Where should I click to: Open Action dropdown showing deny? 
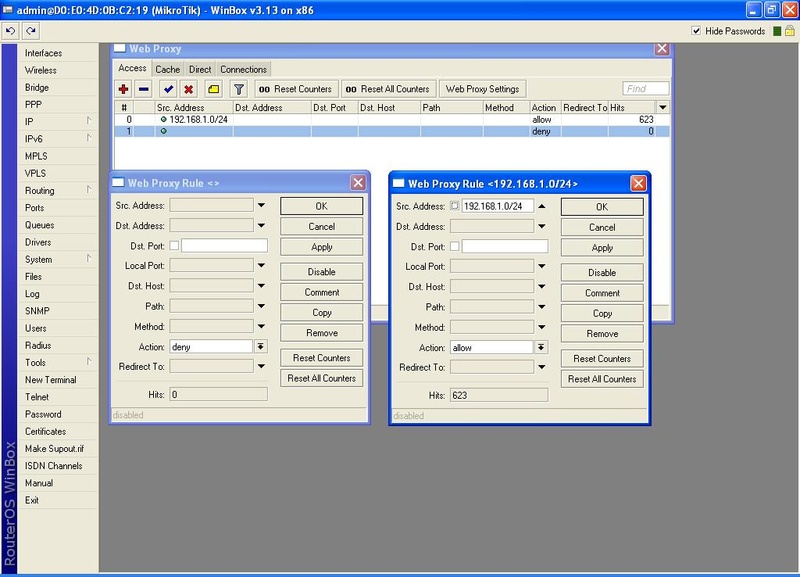(261, 346)
